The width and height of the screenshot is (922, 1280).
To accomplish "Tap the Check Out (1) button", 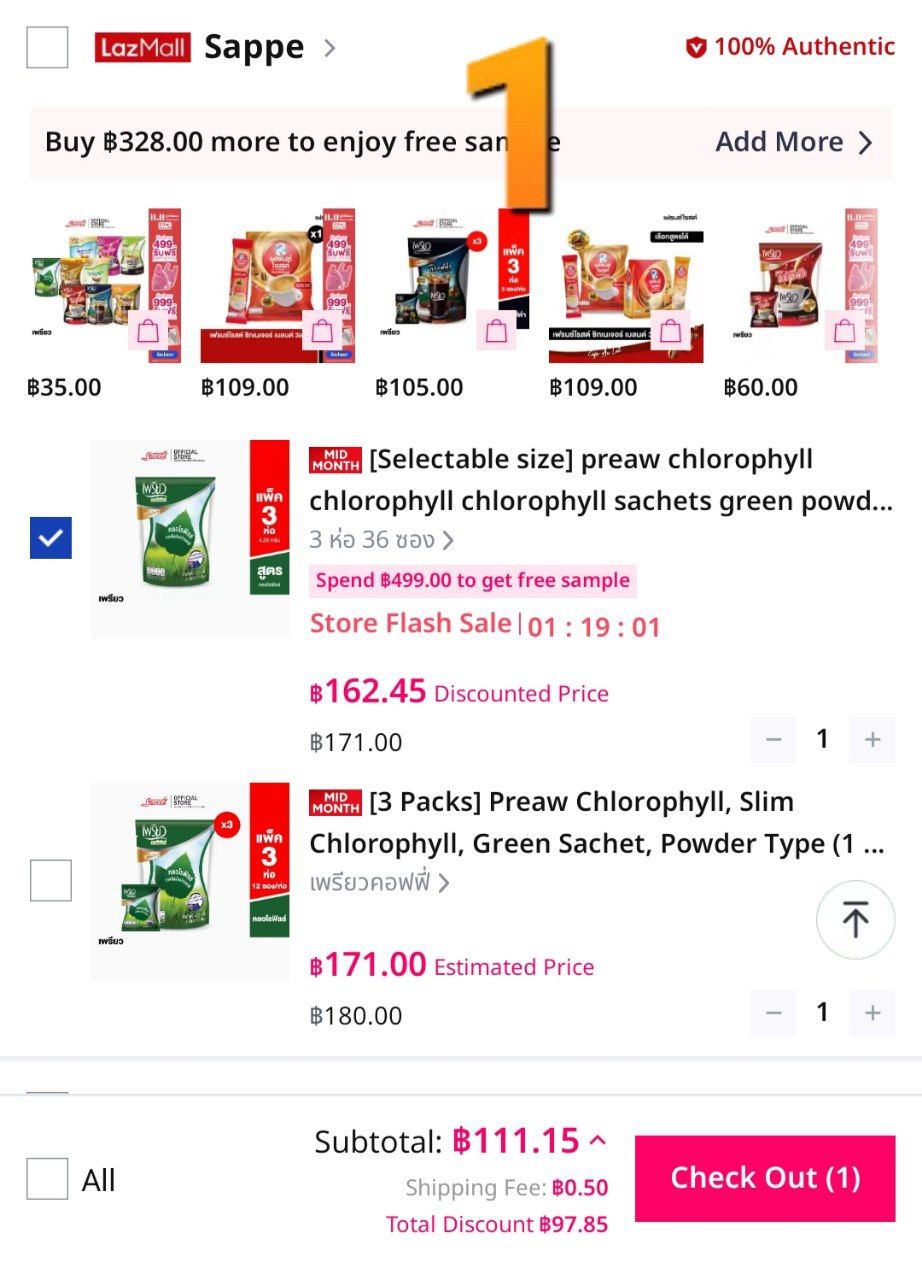I will 765,1178.
